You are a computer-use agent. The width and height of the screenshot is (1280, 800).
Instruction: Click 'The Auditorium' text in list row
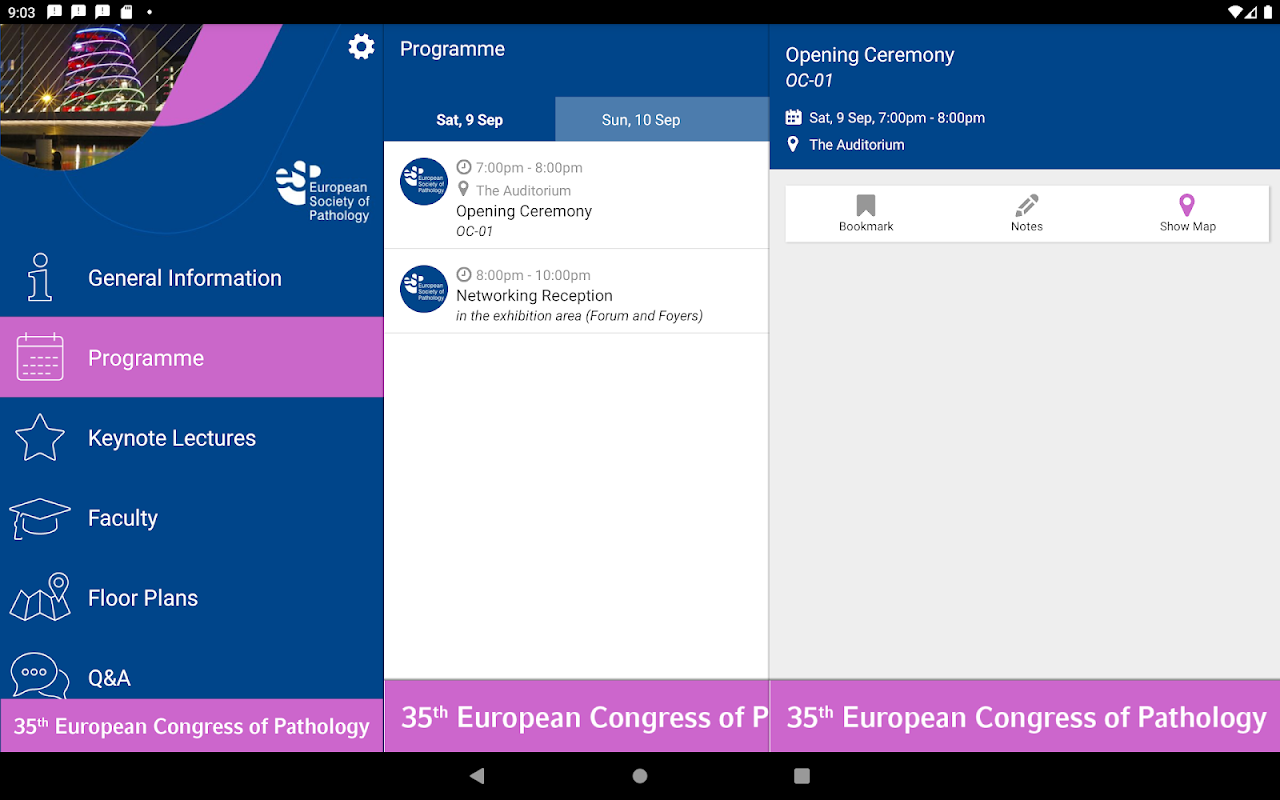[x=523, y=190]
